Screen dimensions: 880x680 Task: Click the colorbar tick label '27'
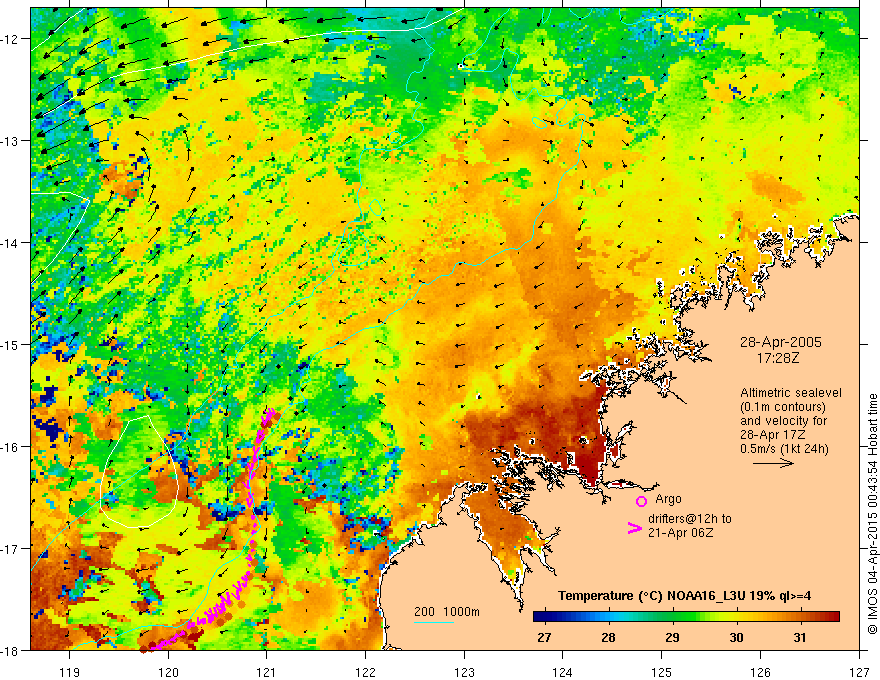click(x=544, y=637)
